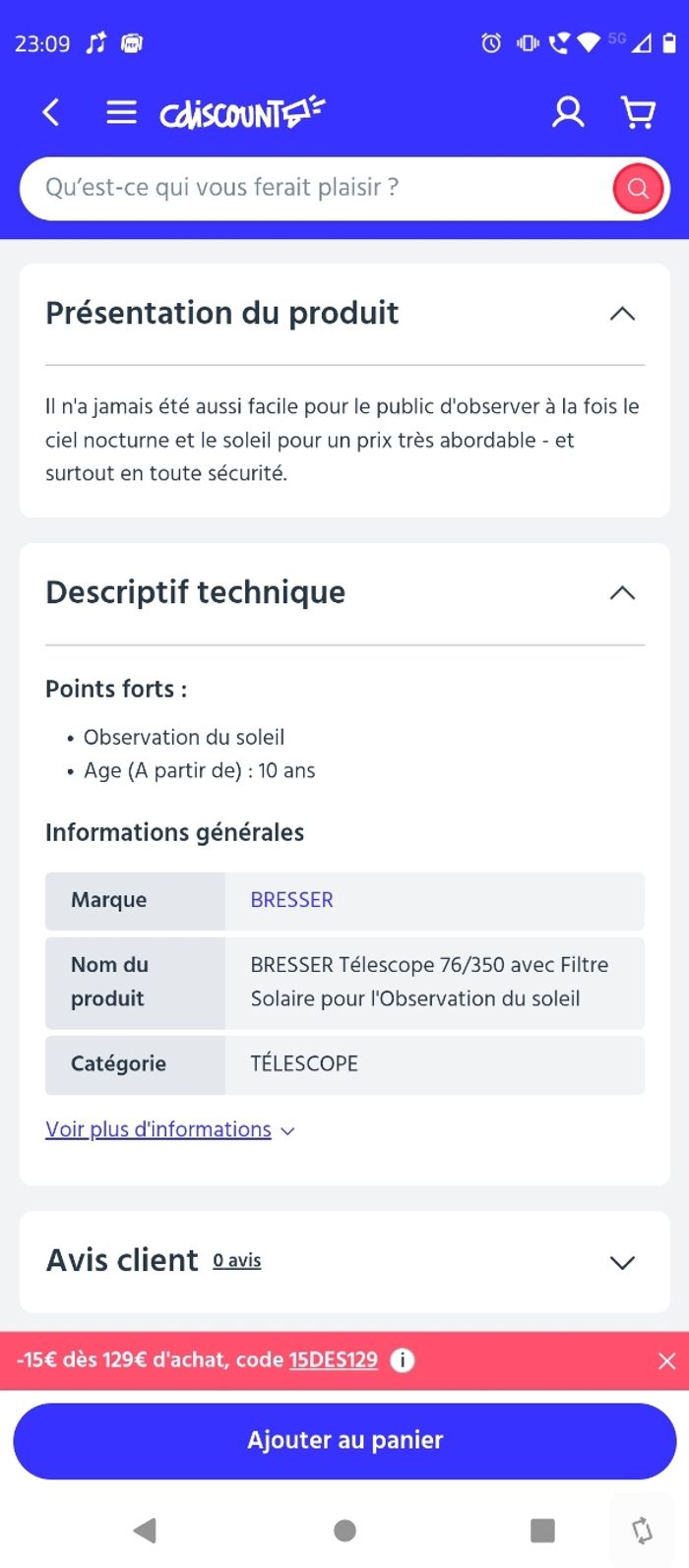689x1568 pixels.
Task: Collapse the Présentation du produit section
Action: pos(622,314)
